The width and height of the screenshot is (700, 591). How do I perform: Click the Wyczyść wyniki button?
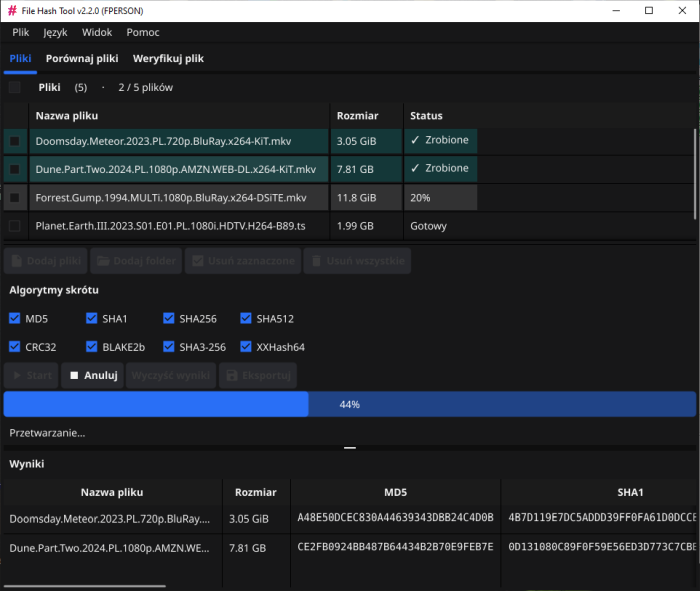pos(171,375)
